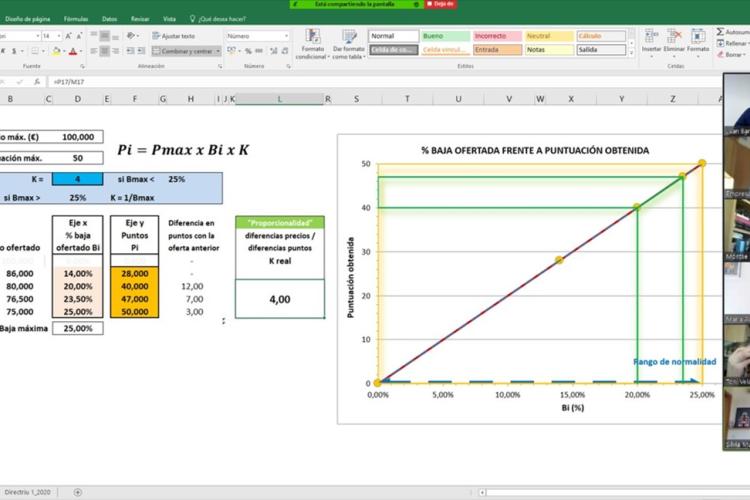The height and width of the screenshot is (500, 750).
Task: Open the Fórmulas ribbon tab
Action: [76, 19]
